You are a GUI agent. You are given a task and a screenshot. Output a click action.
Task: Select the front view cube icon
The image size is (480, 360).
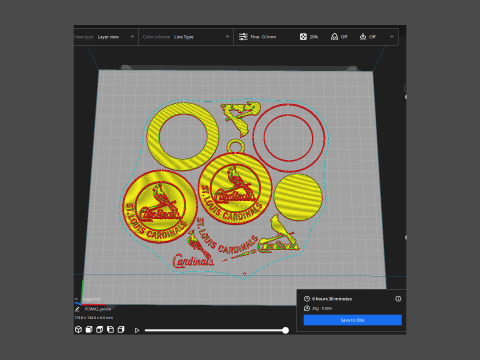[89, 330]
